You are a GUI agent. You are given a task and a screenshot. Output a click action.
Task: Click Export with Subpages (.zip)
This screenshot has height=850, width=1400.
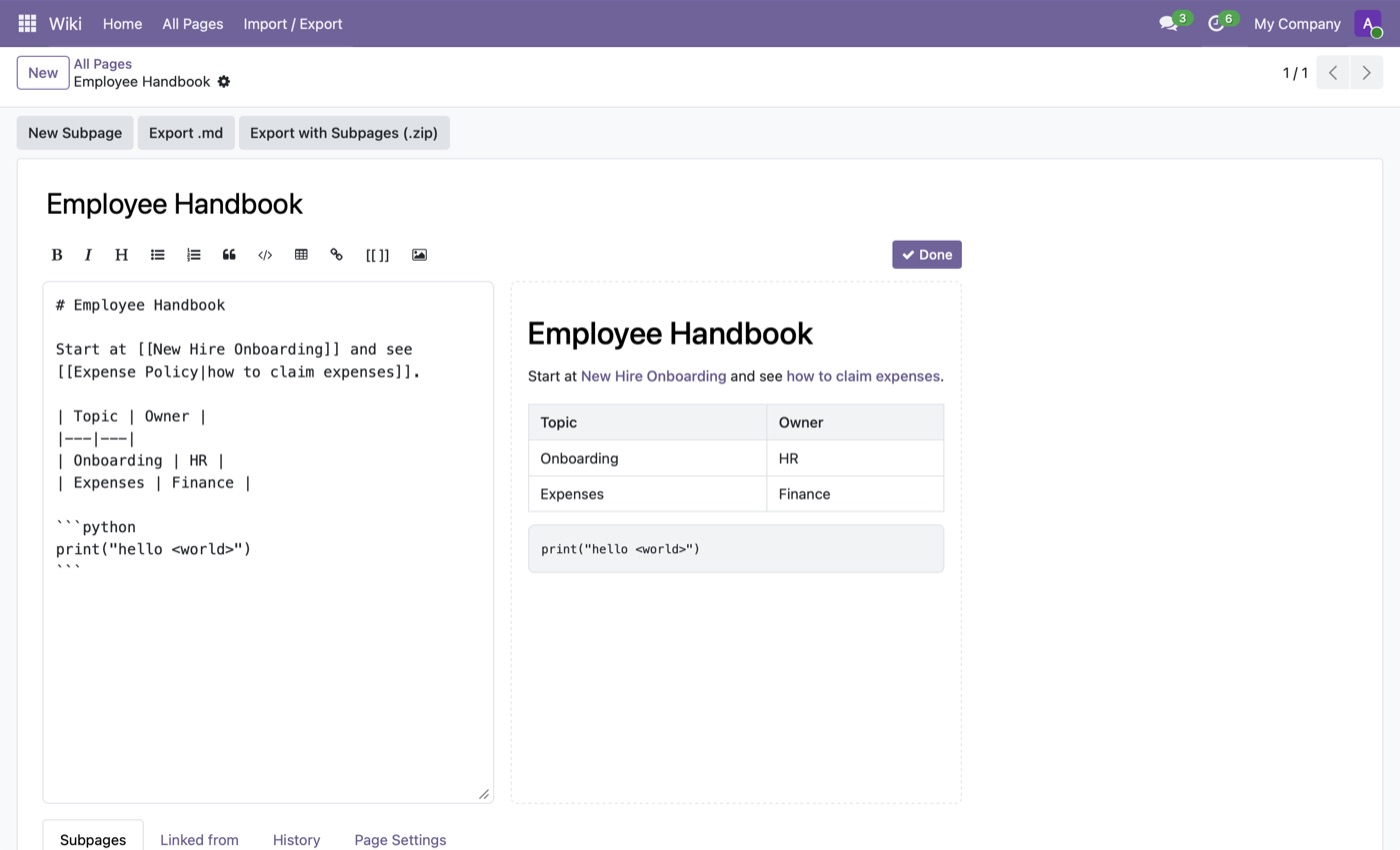pos(344,133)
